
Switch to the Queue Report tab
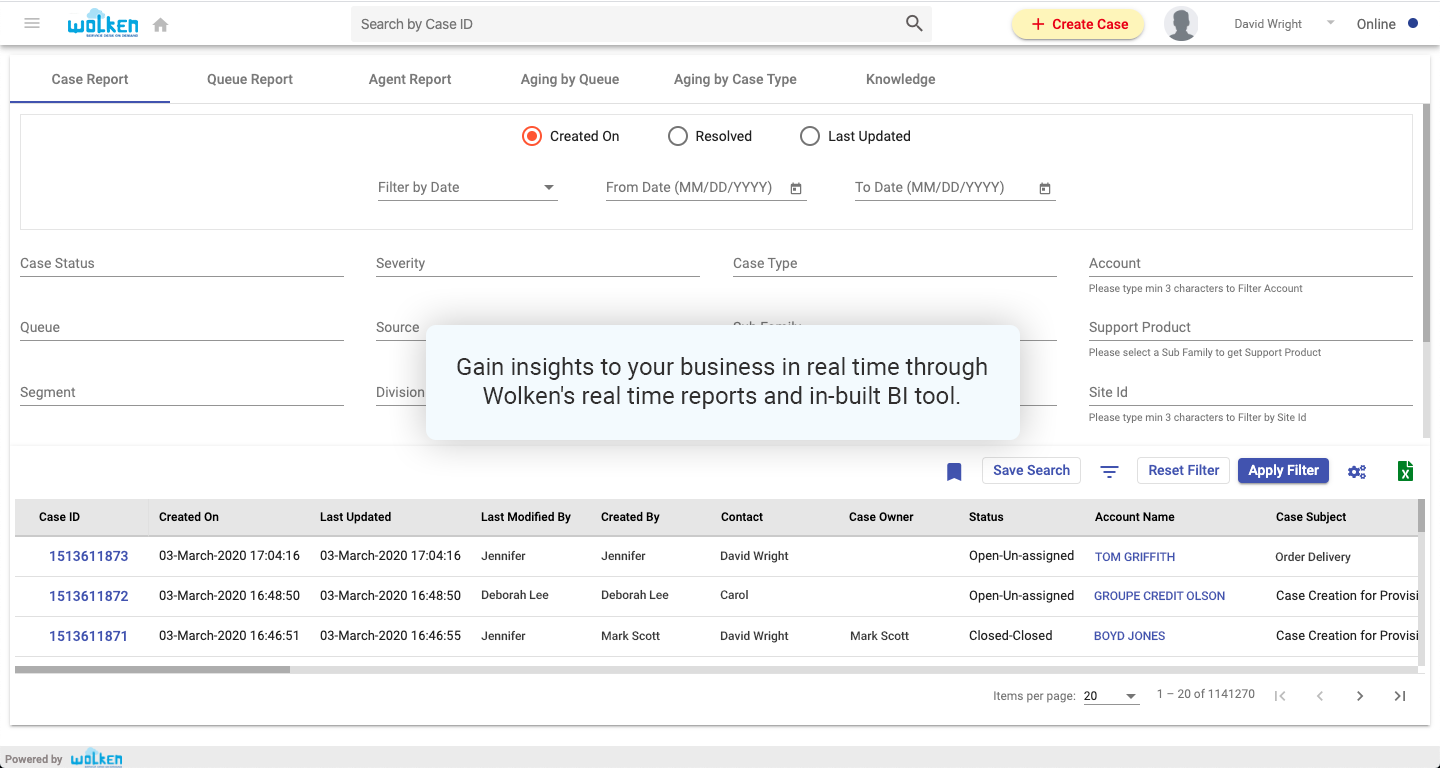tap(250, 79)
